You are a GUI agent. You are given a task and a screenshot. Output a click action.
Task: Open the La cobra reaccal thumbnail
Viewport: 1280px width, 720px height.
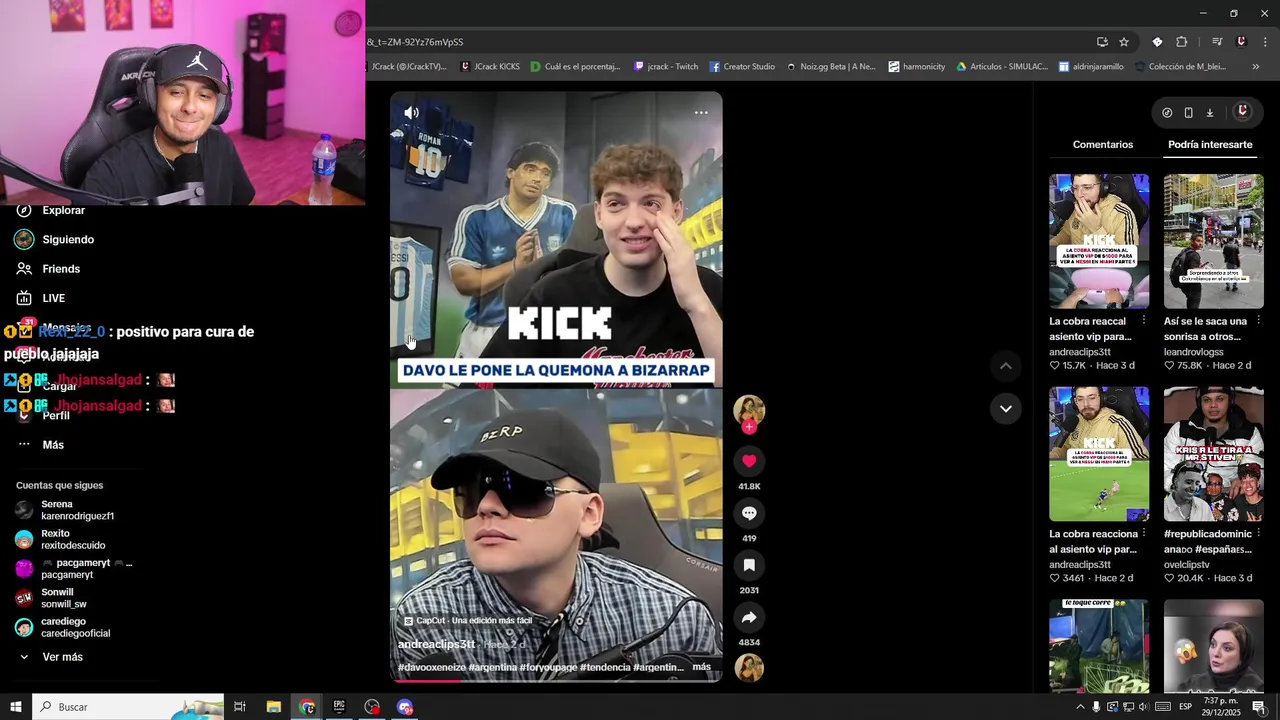1099,241
